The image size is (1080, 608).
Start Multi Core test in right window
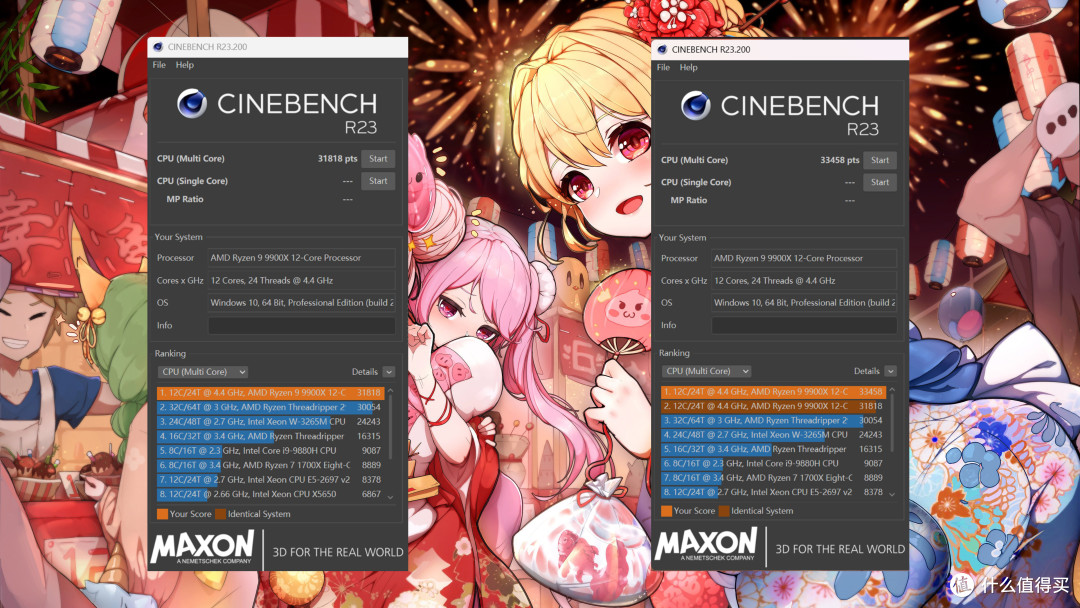[x=880, y=160]
